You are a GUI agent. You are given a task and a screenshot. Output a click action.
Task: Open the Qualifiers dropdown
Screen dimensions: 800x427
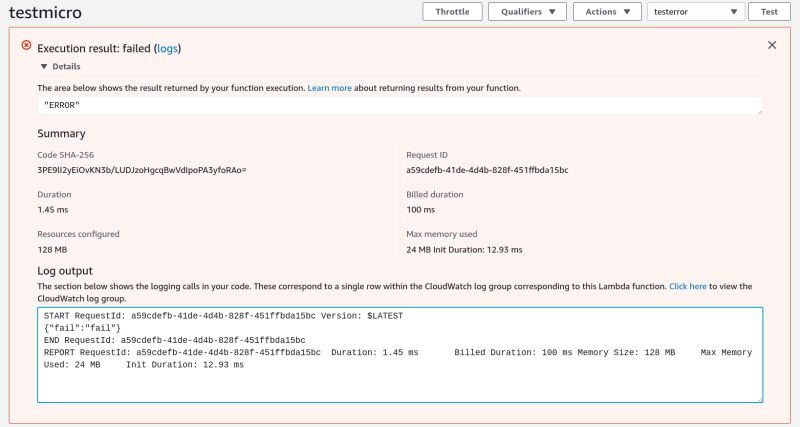pos(527,12)
